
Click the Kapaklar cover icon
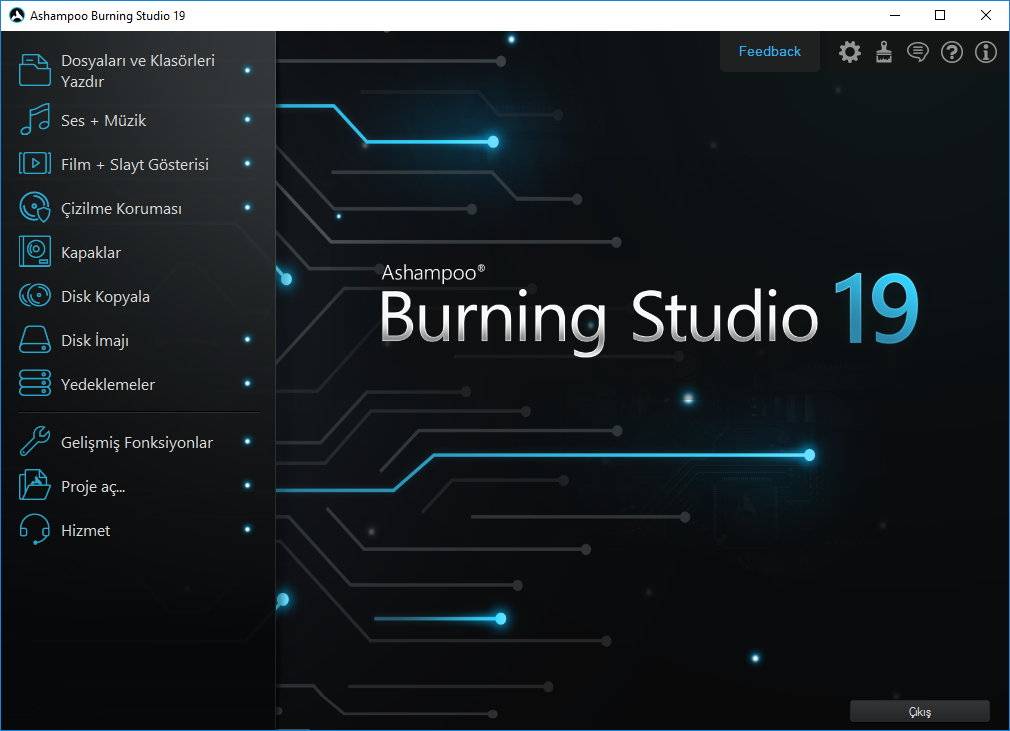[35, 252]
